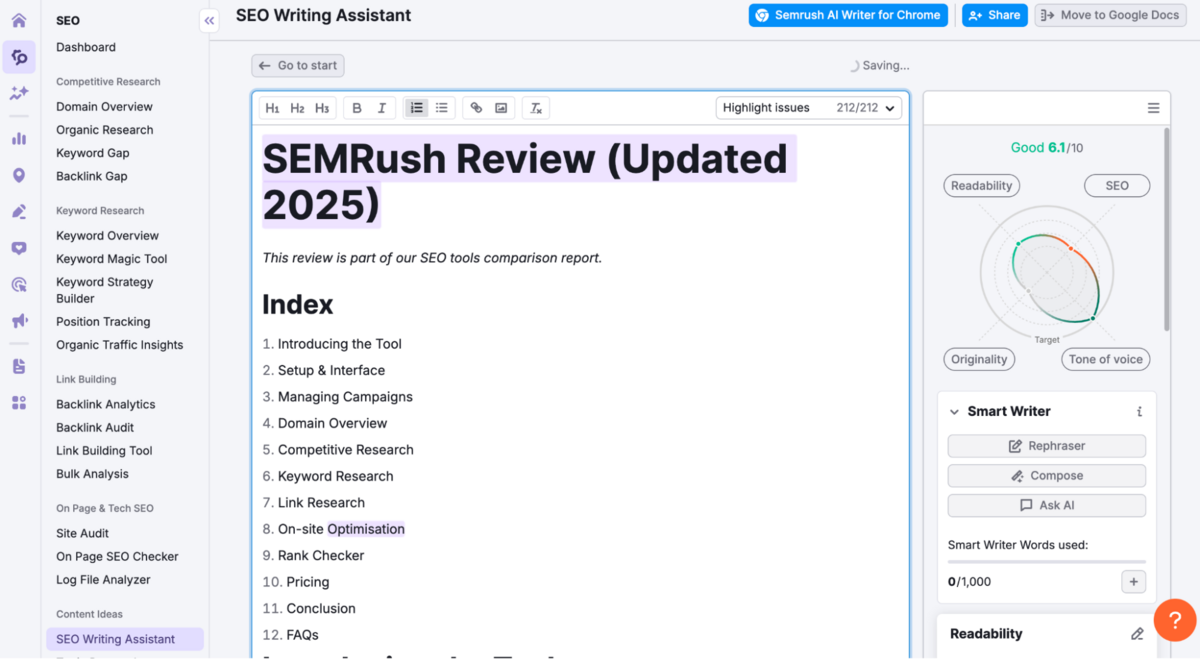Click the highlighted word Optimisation

366,529
